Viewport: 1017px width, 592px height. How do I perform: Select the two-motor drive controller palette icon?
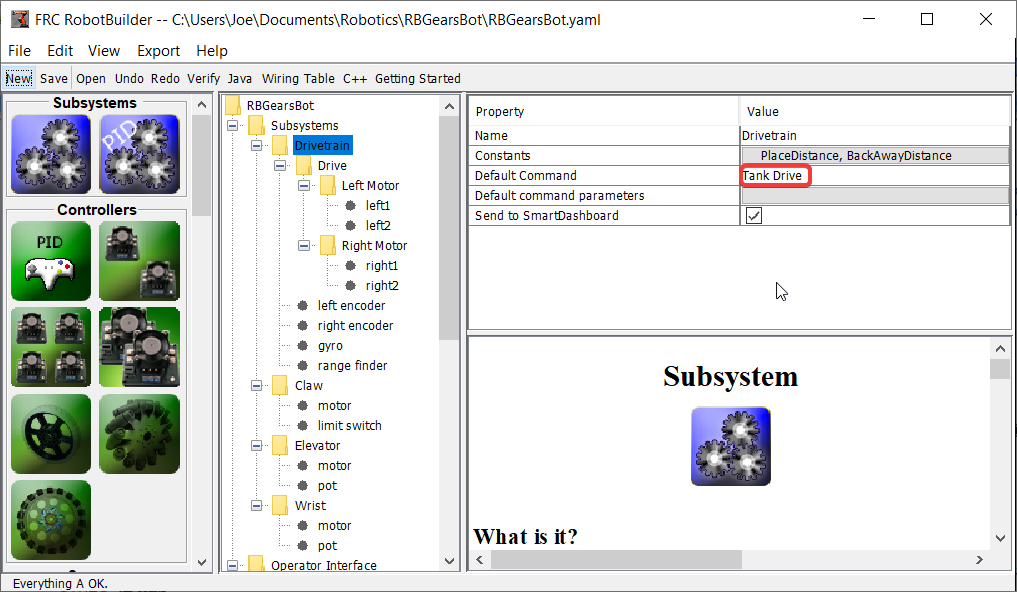point(139,261)
